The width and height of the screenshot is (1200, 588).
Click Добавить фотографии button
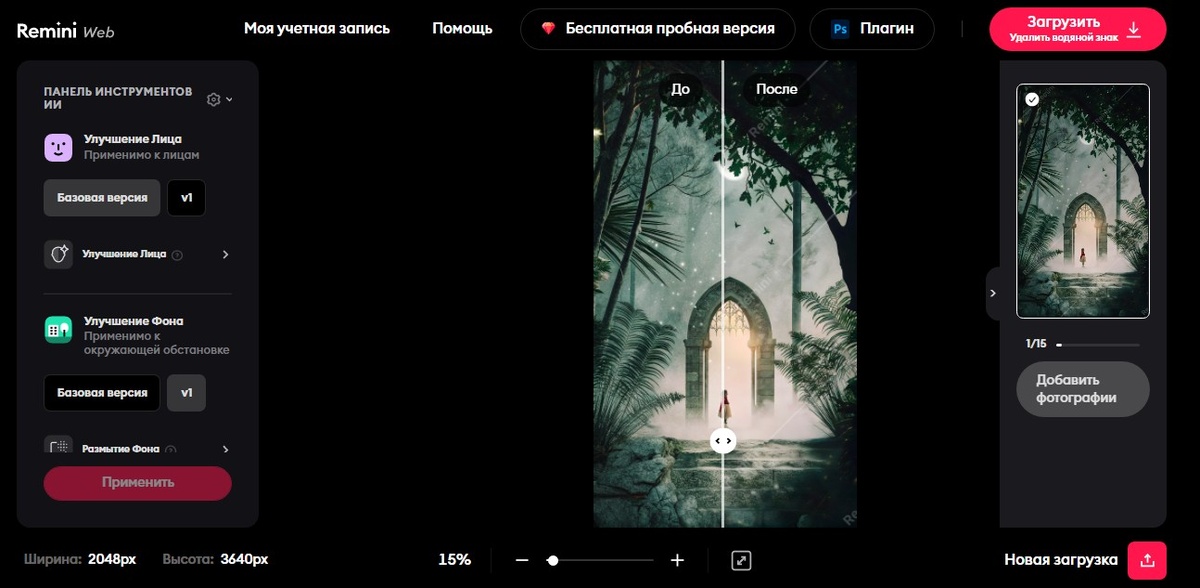tap(1083, 389)
